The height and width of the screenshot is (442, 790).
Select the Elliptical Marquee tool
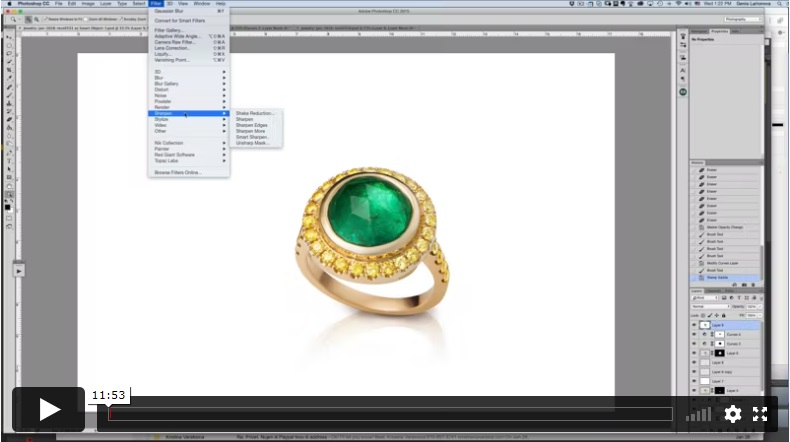point(9,45)
